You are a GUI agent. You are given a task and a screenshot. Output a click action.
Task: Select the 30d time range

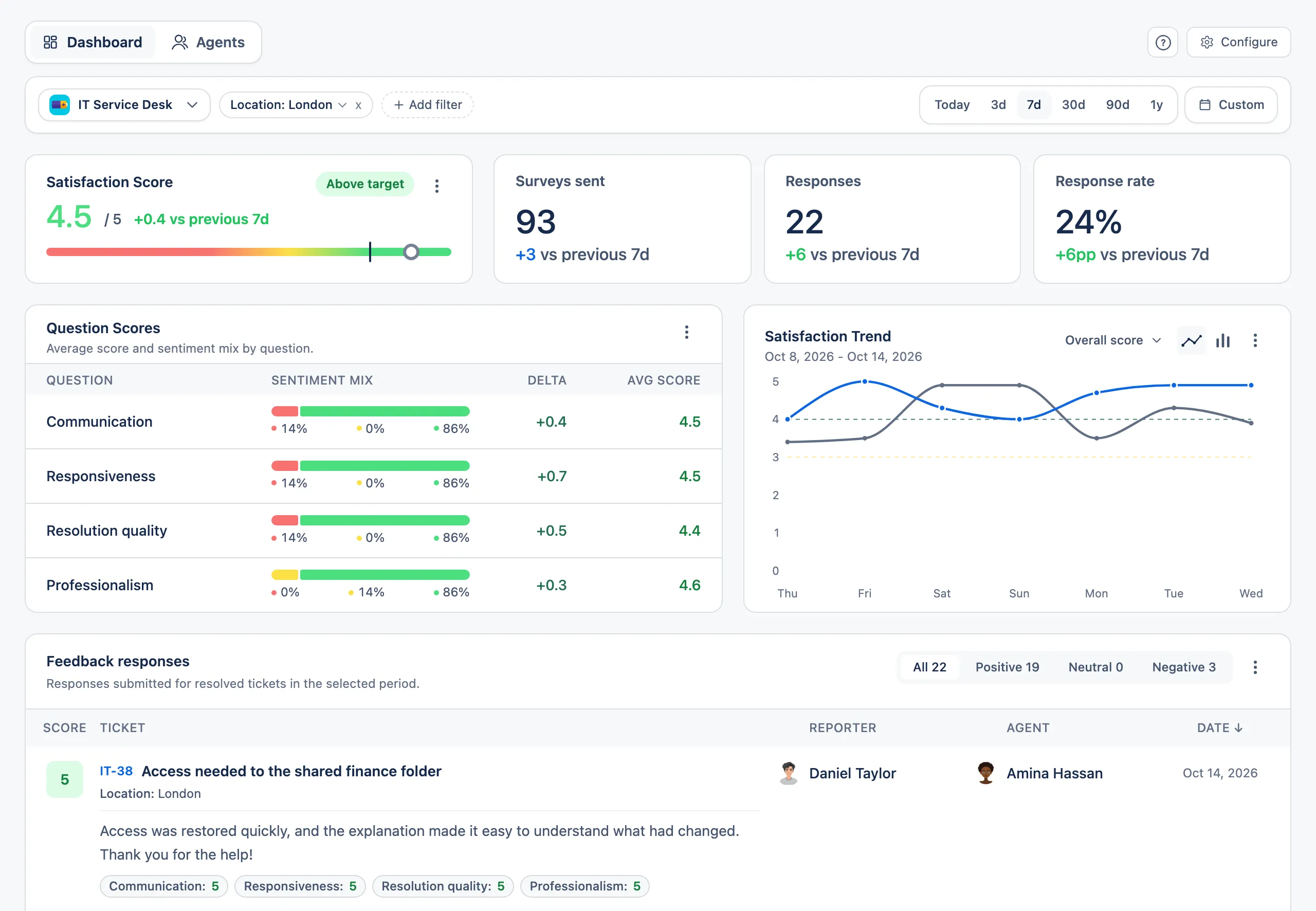pyautogui.click(x=1073, y=105)
